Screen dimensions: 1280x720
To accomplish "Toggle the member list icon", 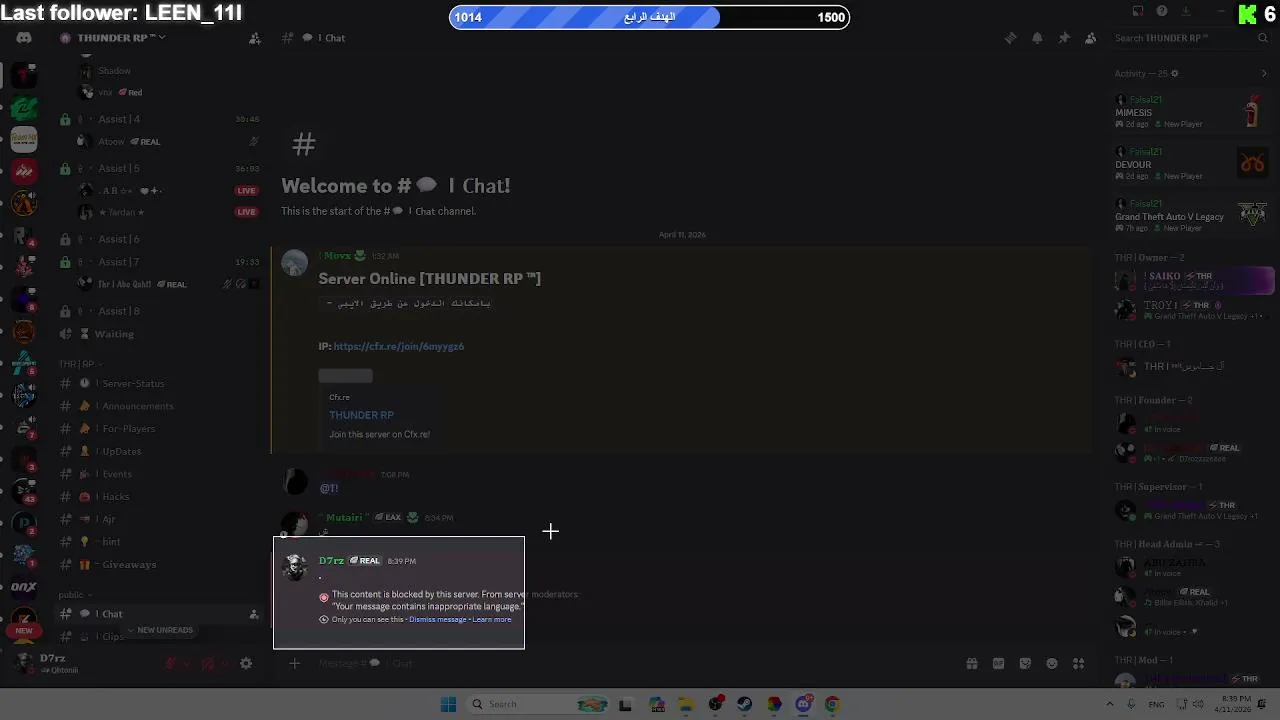I will click(1091, 38).
